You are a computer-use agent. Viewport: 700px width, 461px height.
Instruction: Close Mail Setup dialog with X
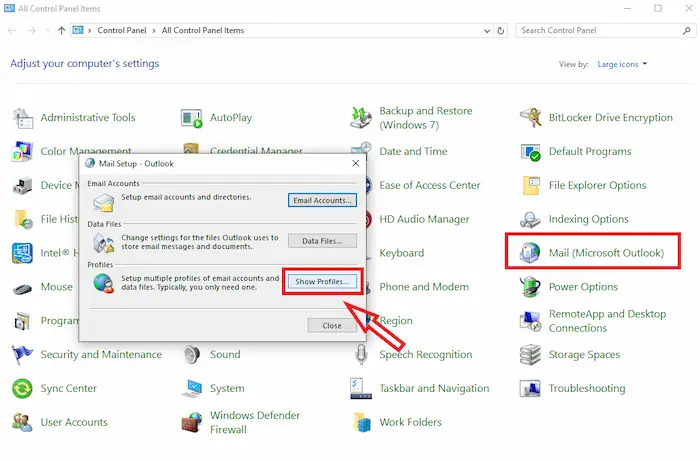click(356, 163)
